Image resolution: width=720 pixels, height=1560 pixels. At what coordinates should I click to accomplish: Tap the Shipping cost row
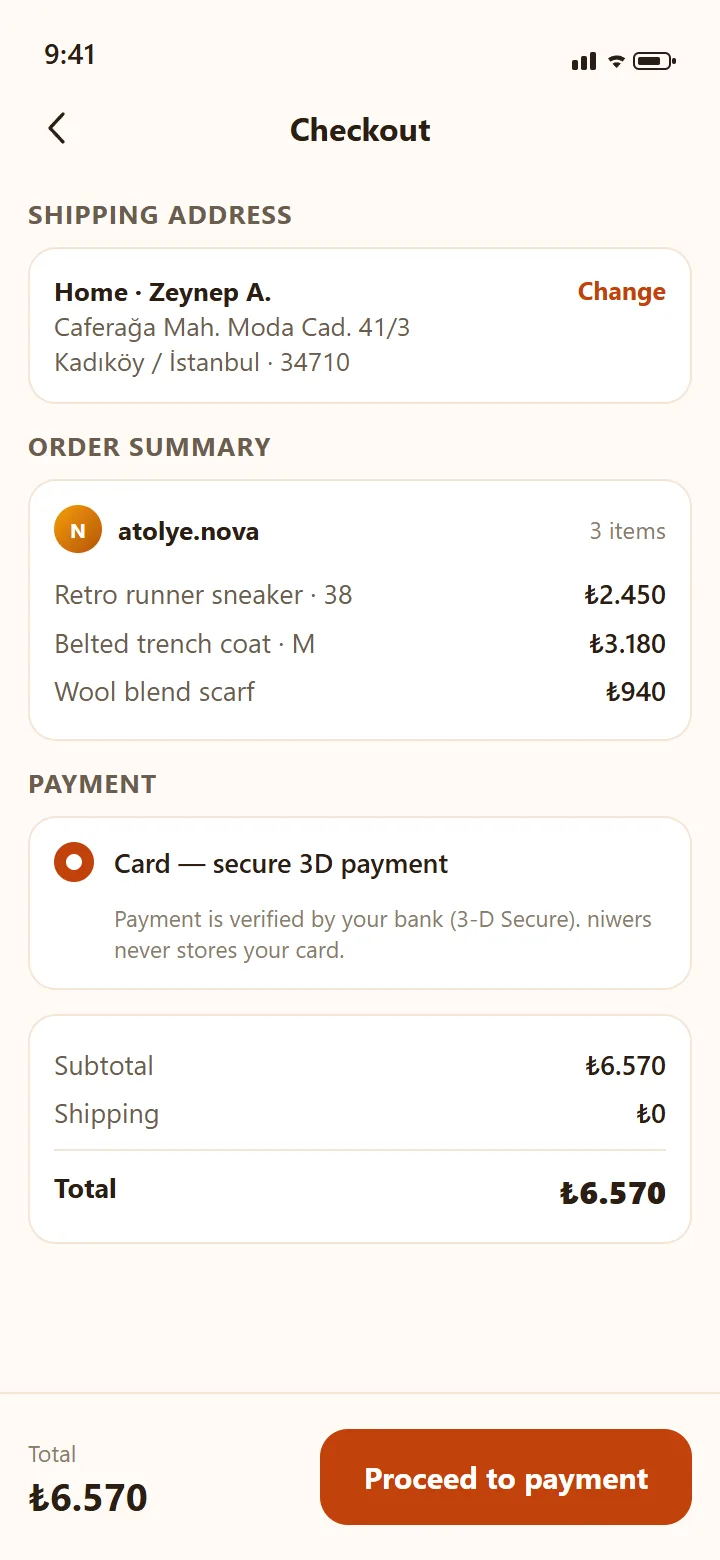(x=360, y=1114)
